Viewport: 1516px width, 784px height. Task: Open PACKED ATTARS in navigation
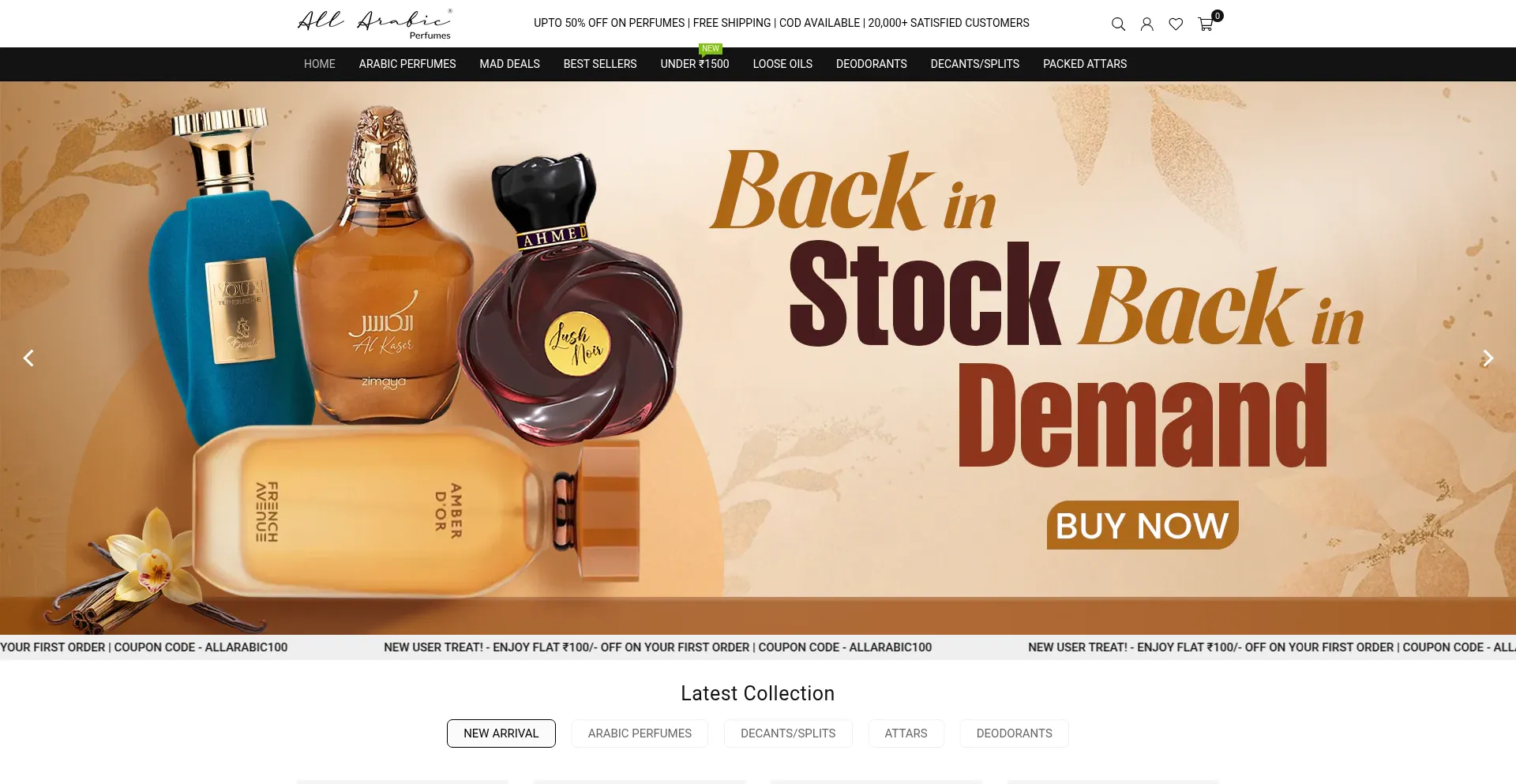point(1085,64)
